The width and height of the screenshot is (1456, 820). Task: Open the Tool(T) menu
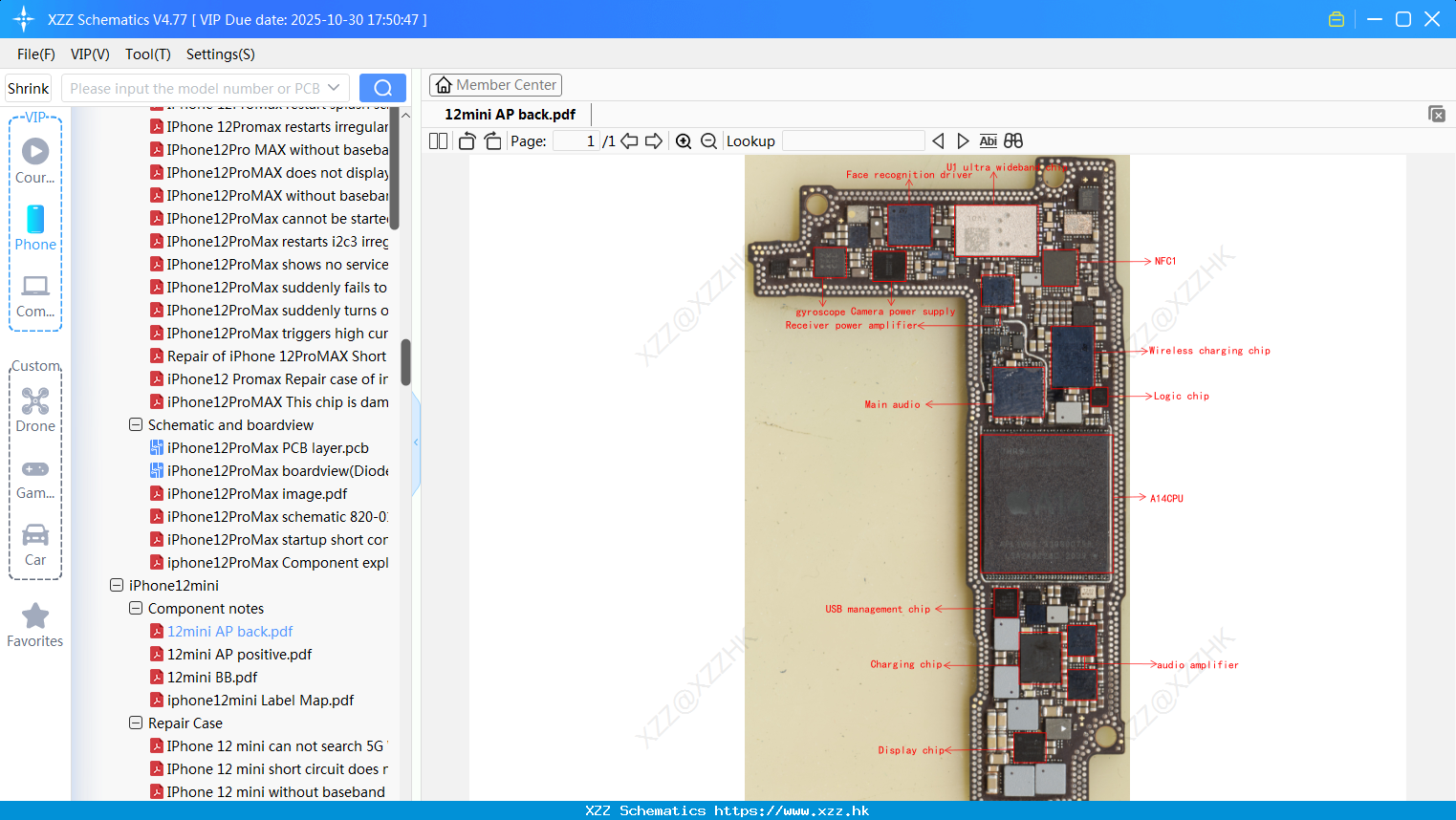[148, 54]
